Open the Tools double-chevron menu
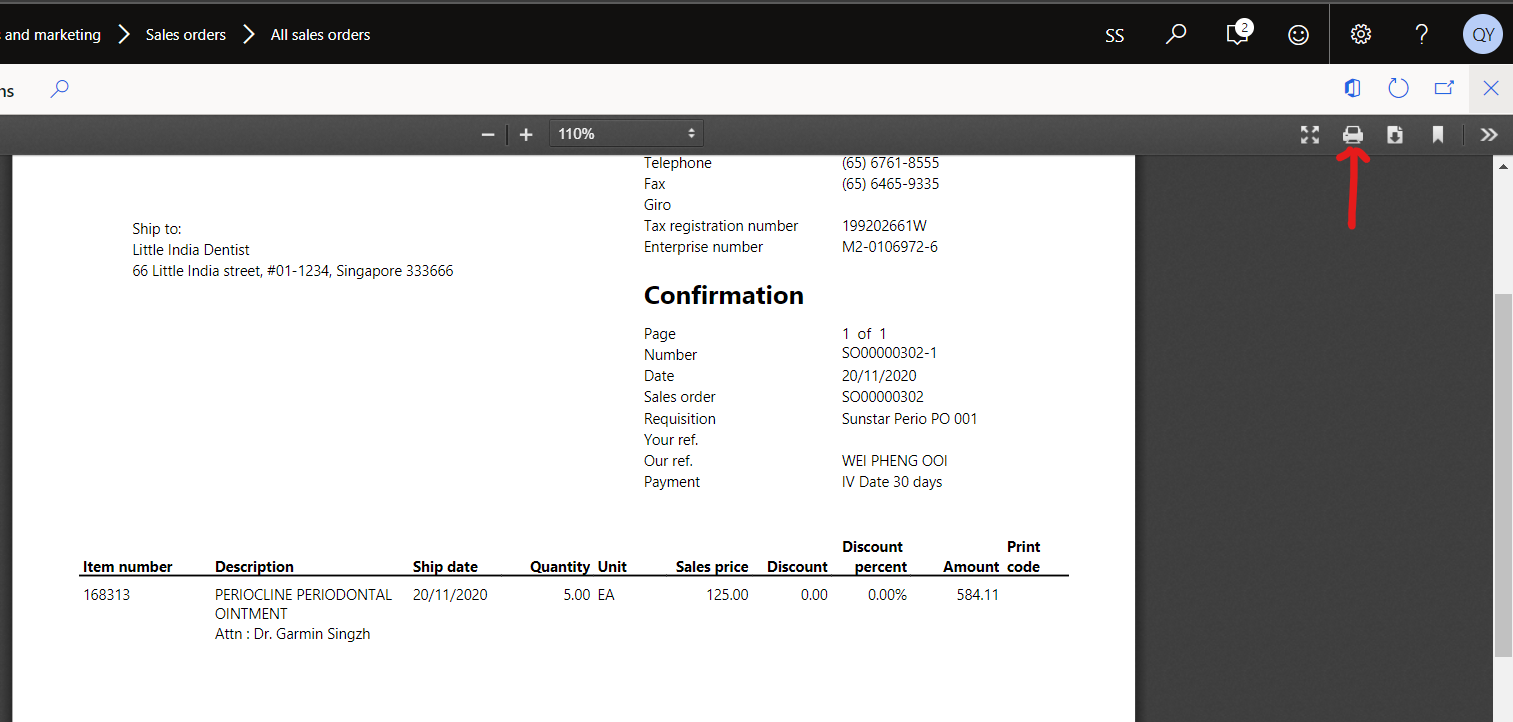The height and width of the screenshot is (722, 1513). [1489, 134]
